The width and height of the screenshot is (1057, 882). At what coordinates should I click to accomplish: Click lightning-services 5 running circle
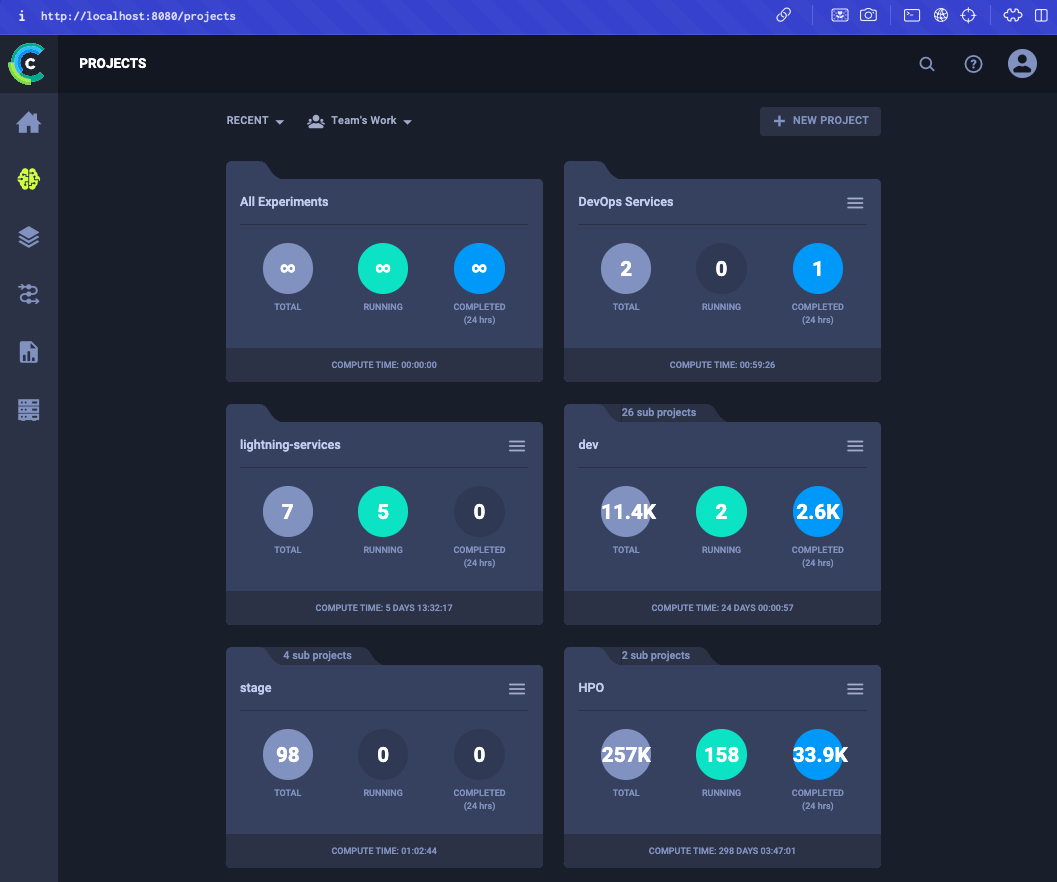point(383,511)
